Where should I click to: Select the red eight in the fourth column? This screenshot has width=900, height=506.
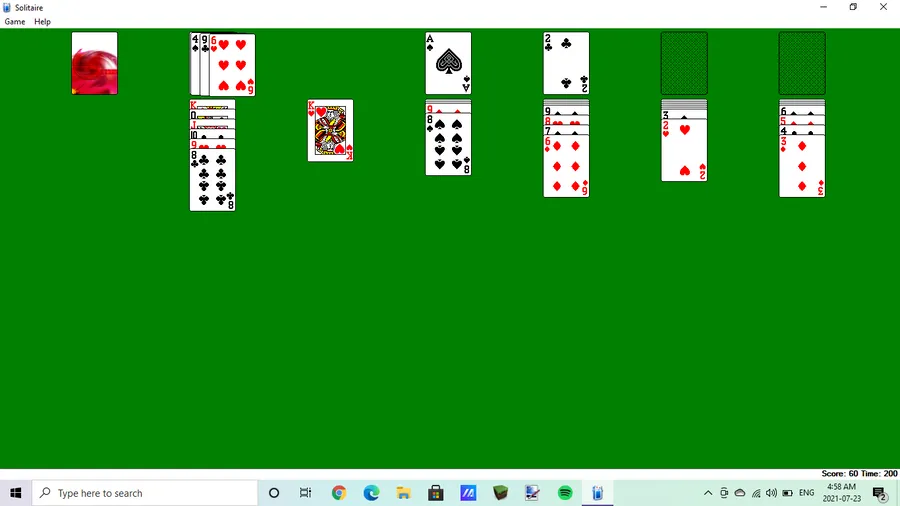(567, 120)
